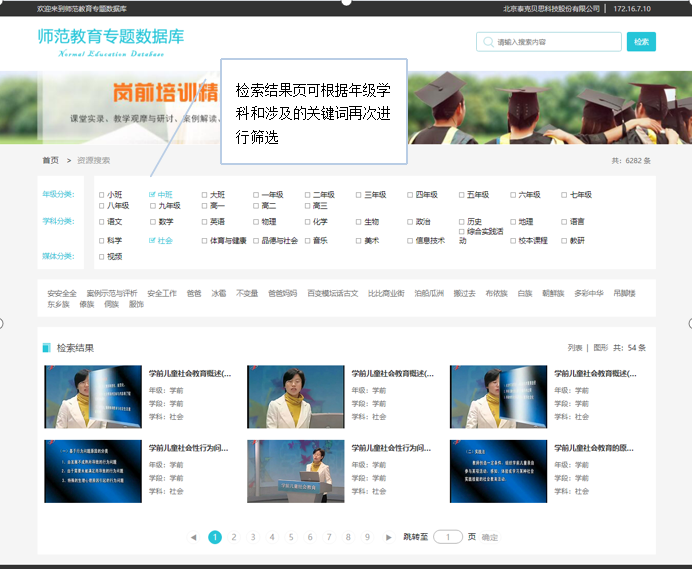The height and width of the screenshot is (569, 692).
Task: Click the 首页 breadcrumb link
Action: coord(50,160)
